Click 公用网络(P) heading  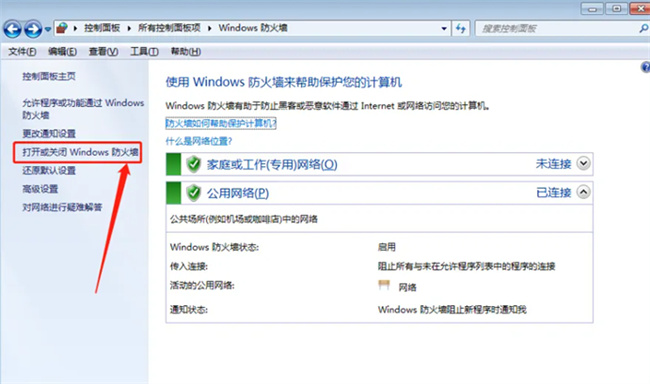[x=238, y=193]
